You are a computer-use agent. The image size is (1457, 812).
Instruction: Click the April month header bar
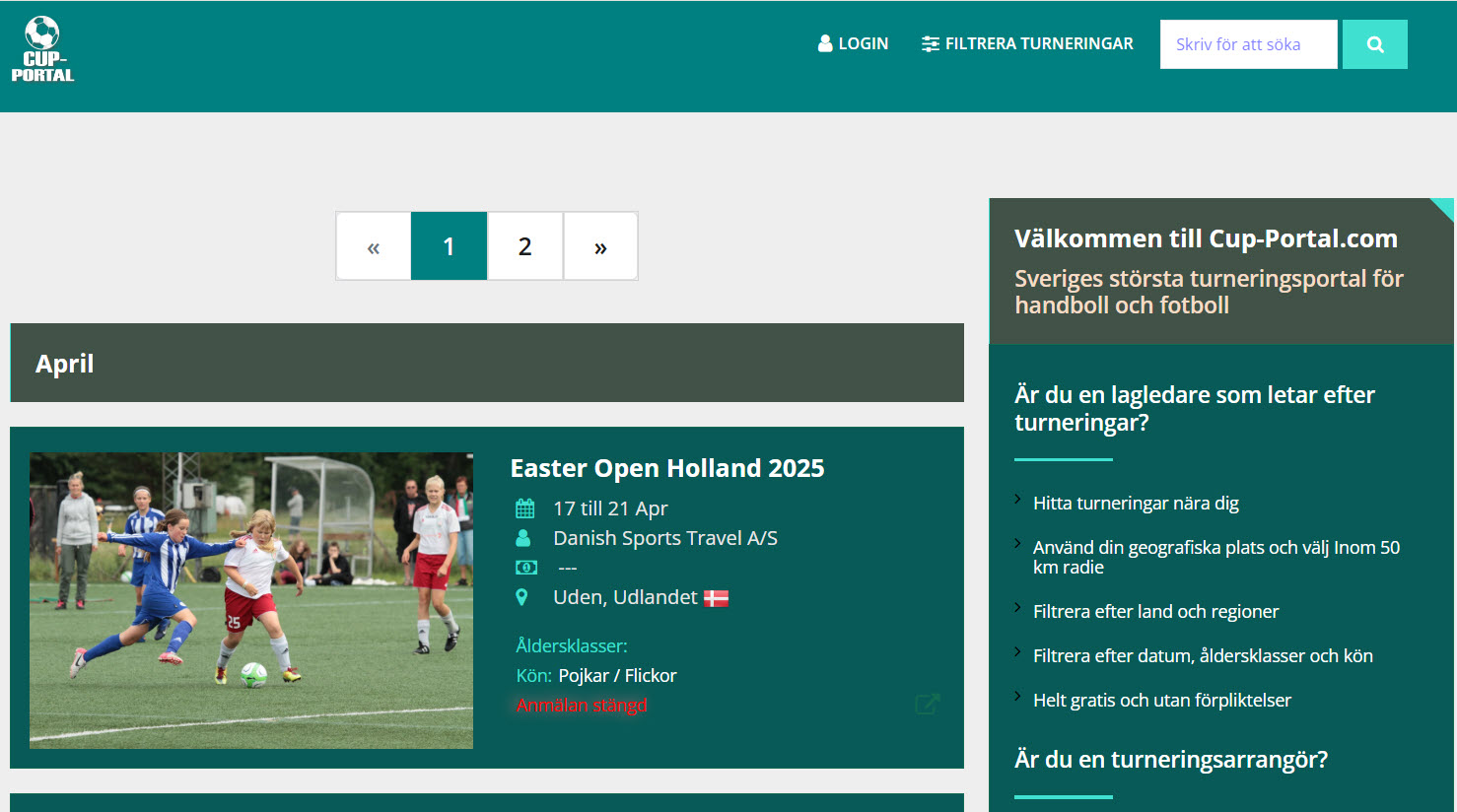[x=487, y=363]
